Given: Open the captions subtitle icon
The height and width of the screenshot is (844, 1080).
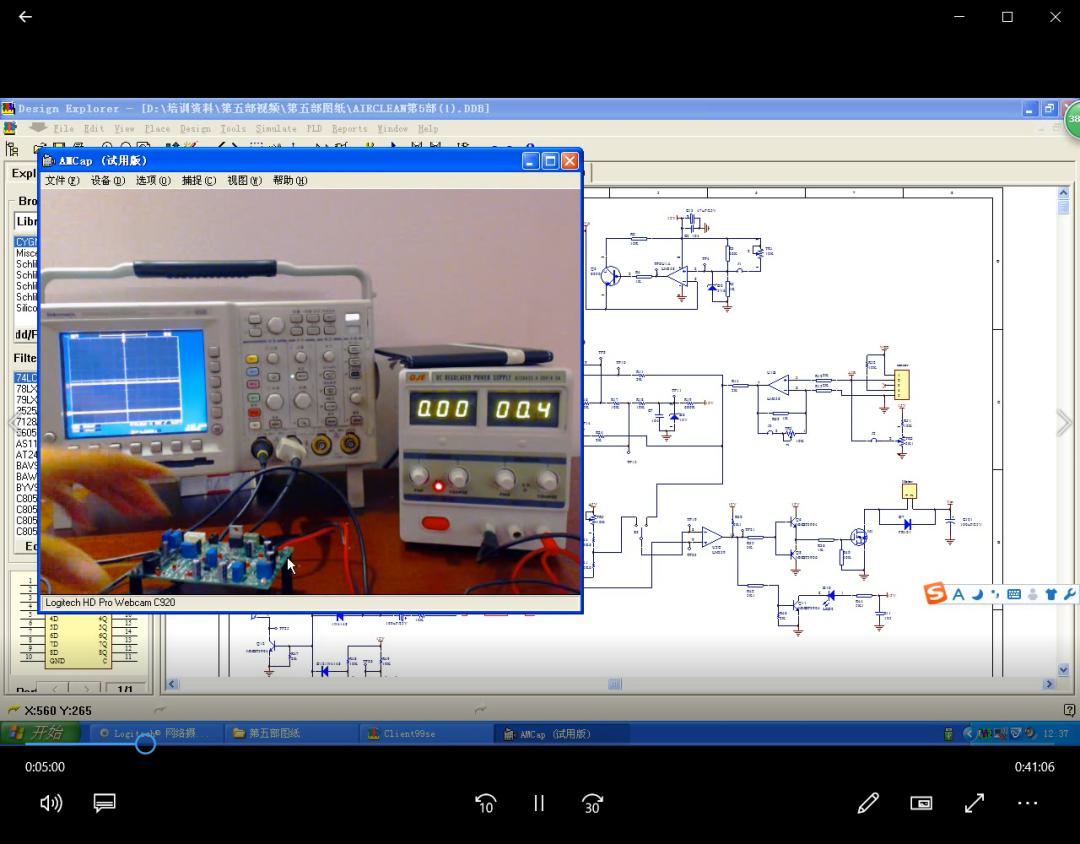Looking at the screenshot, I should point(105,803).
